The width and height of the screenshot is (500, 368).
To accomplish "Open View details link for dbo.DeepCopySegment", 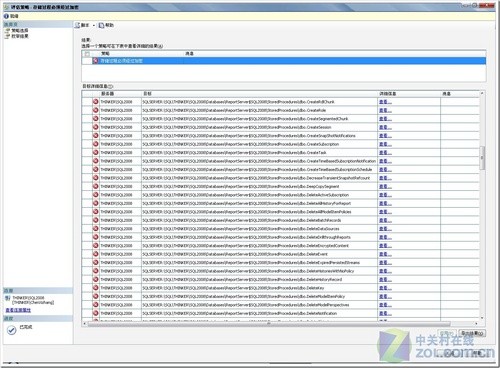I will (x=385, y=186).
